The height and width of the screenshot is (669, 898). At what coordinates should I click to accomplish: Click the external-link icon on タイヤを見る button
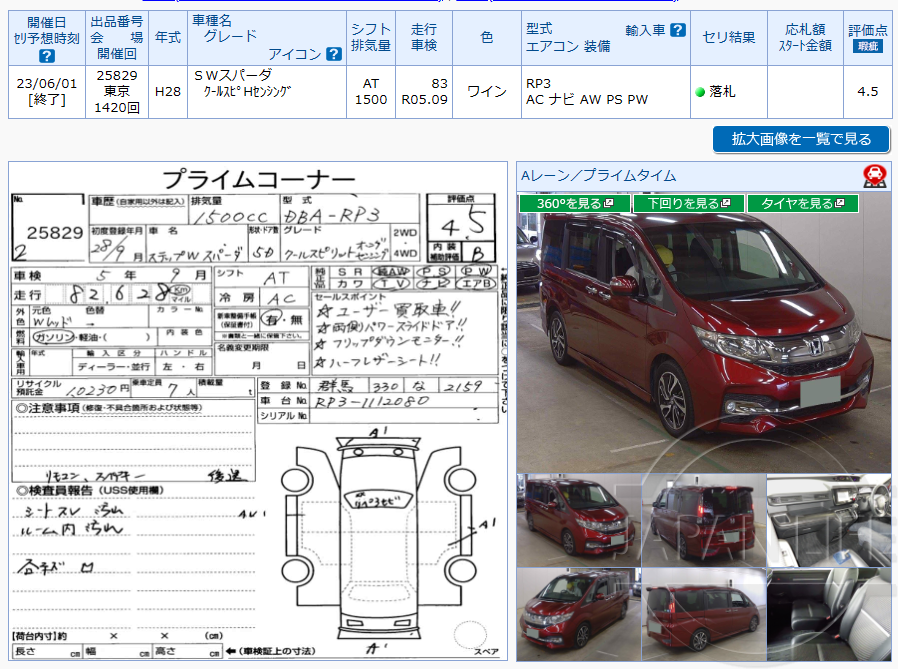[838, 202]
